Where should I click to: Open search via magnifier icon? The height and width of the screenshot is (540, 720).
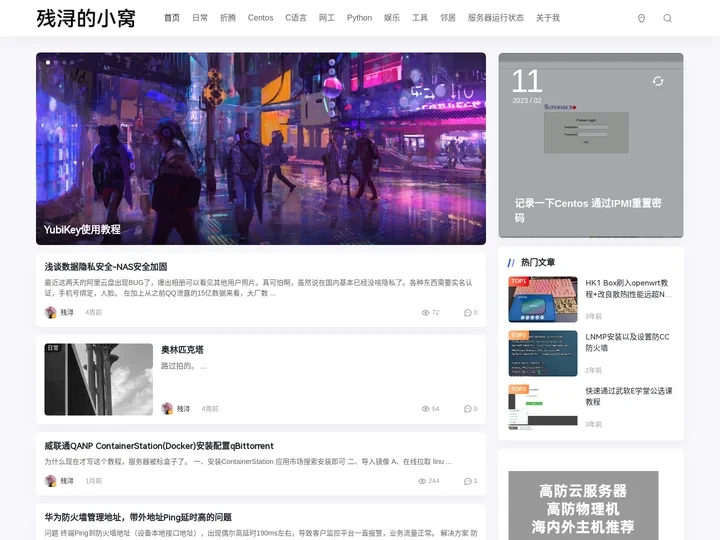pos(668,18)
